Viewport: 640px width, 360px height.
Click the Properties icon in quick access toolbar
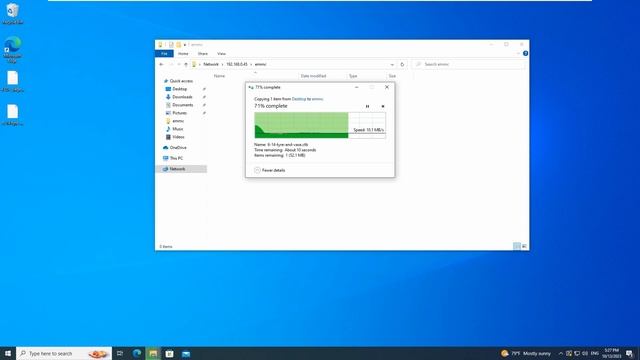[x=171, y=44]
